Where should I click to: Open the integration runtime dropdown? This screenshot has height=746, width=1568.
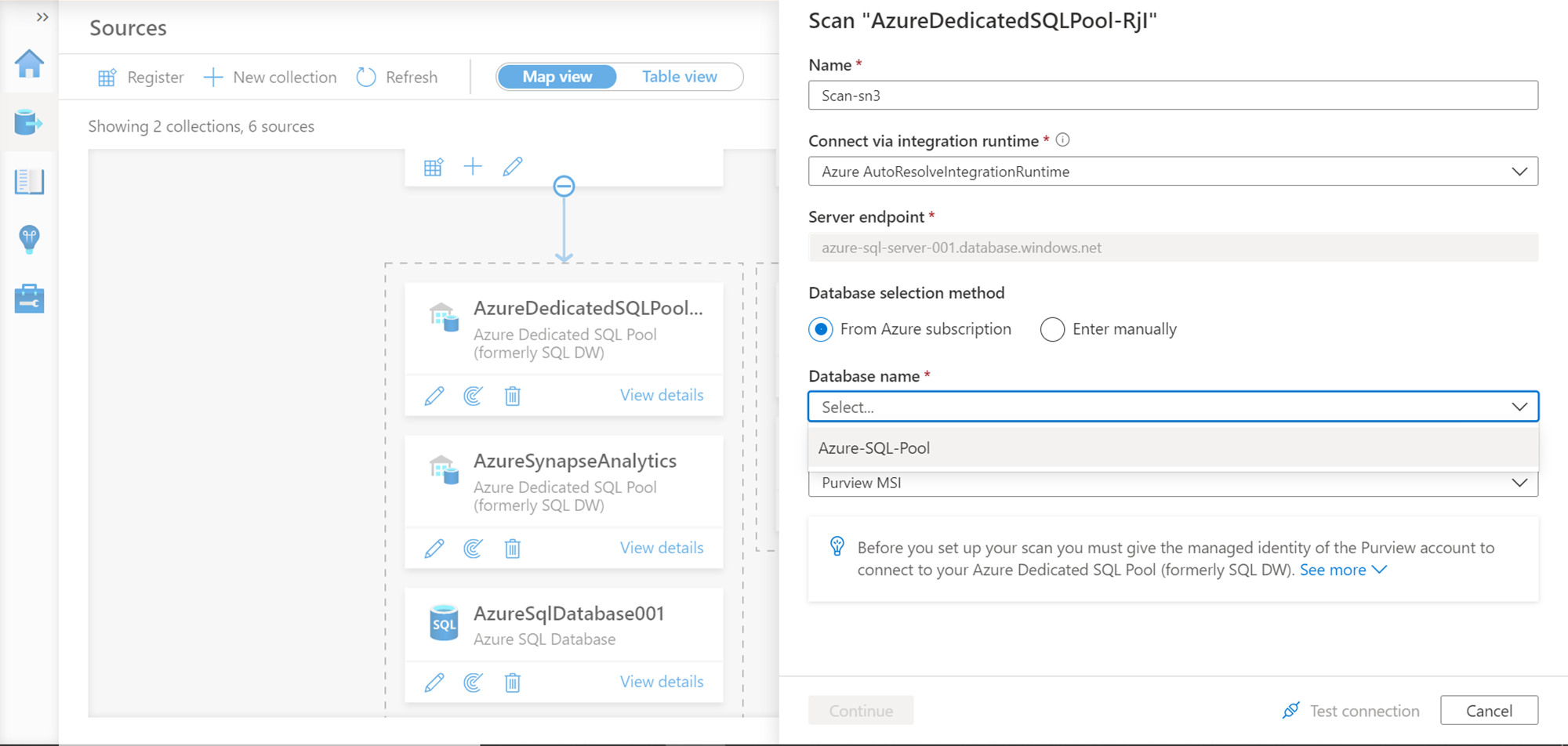[x=1173, y=172]
